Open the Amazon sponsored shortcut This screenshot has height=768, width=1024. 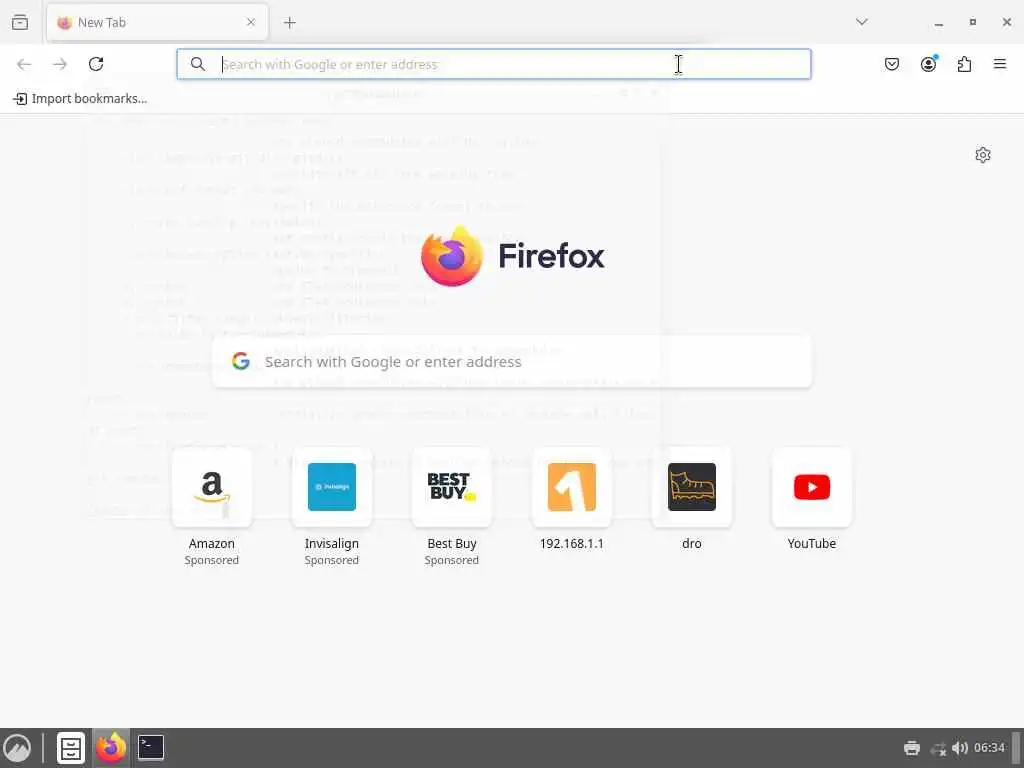[x=212, y=487]
